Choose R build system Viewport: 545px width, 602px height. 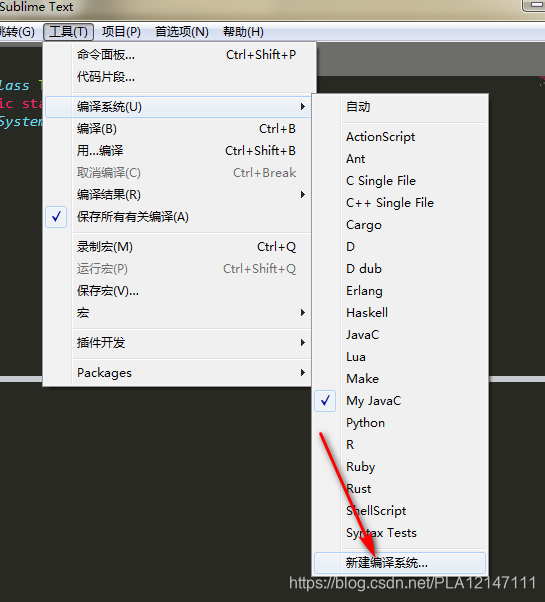[x=400, y=445]
